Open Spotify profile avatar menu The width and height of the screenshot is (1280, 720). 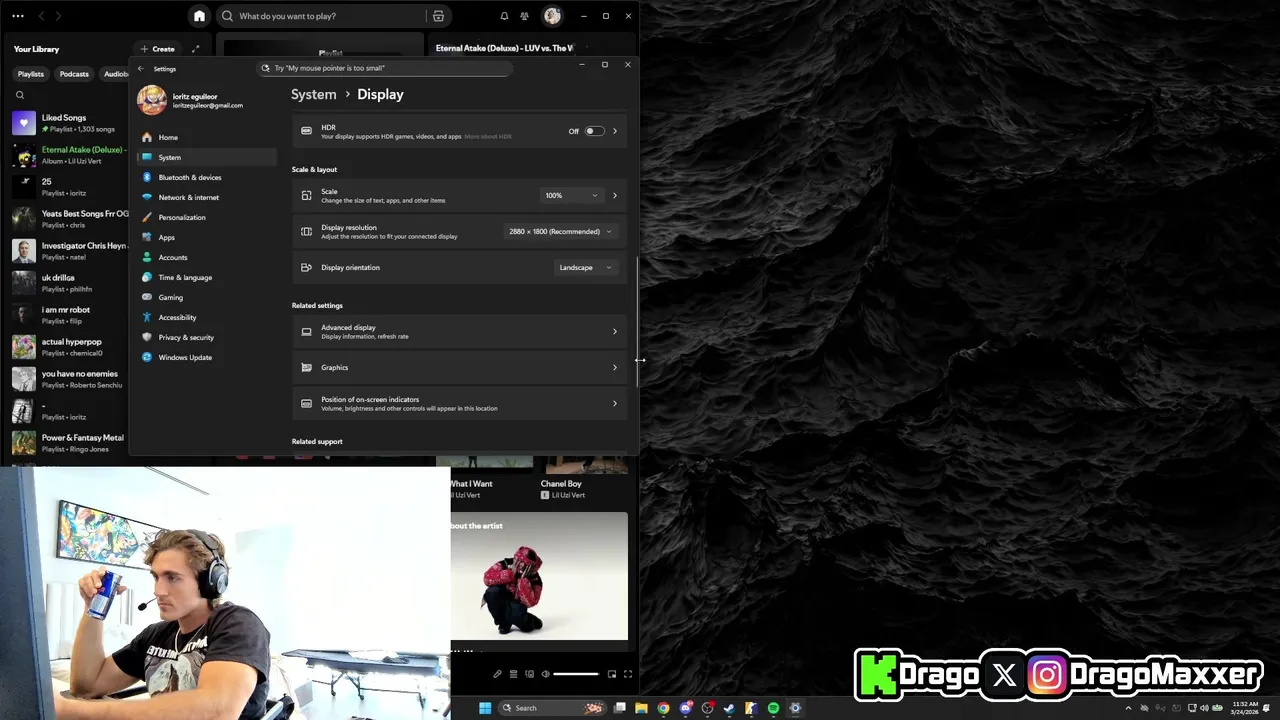pyautogui.click(x=552, y=16)
